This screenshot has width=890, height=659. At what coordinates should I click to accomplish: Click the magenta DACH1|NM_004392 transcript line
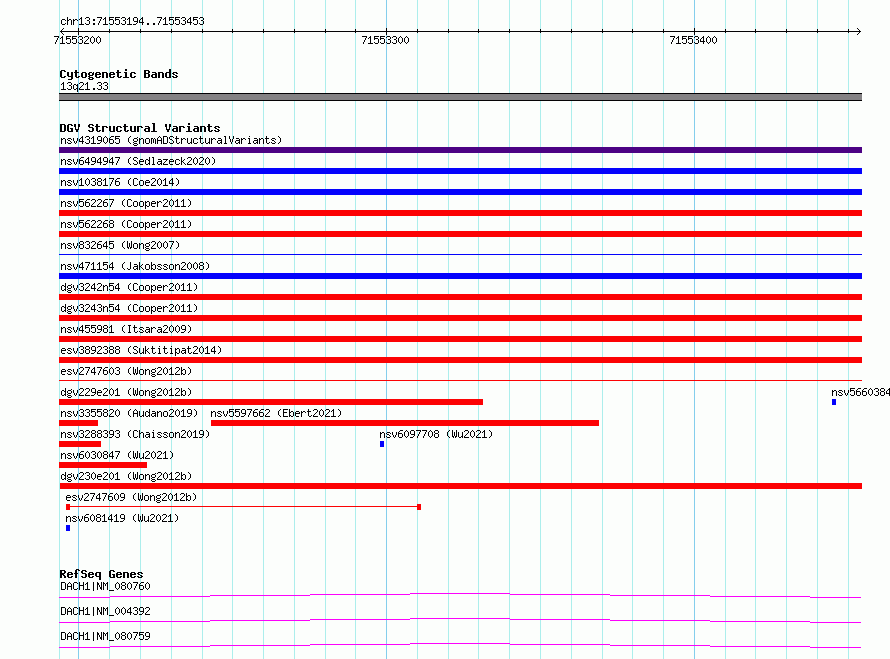[x=460, y=620]
